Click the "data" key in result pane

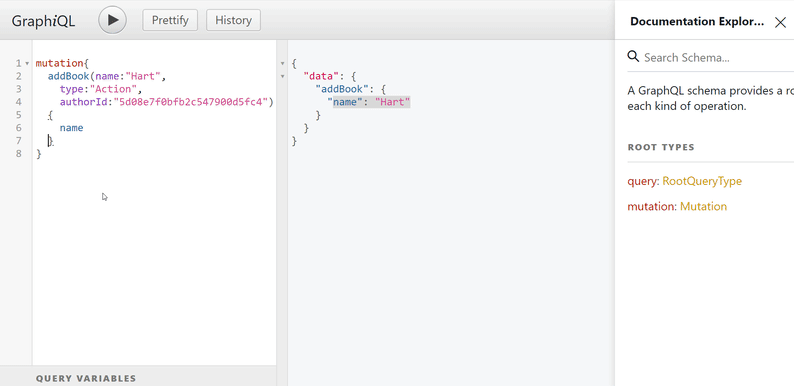point(321,76)
